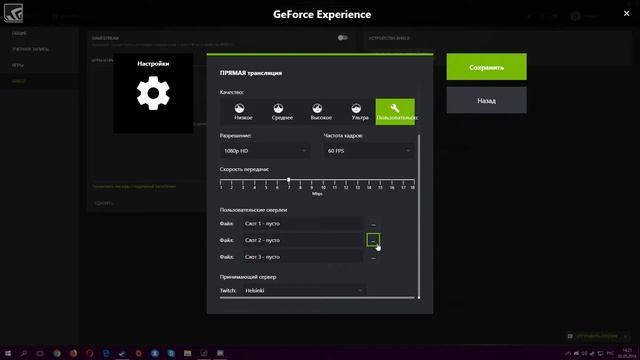Open the Частота кадров dropdown showing 60 FPS
Viewport: 640px width, 360px height.
[x=369, y=151]
